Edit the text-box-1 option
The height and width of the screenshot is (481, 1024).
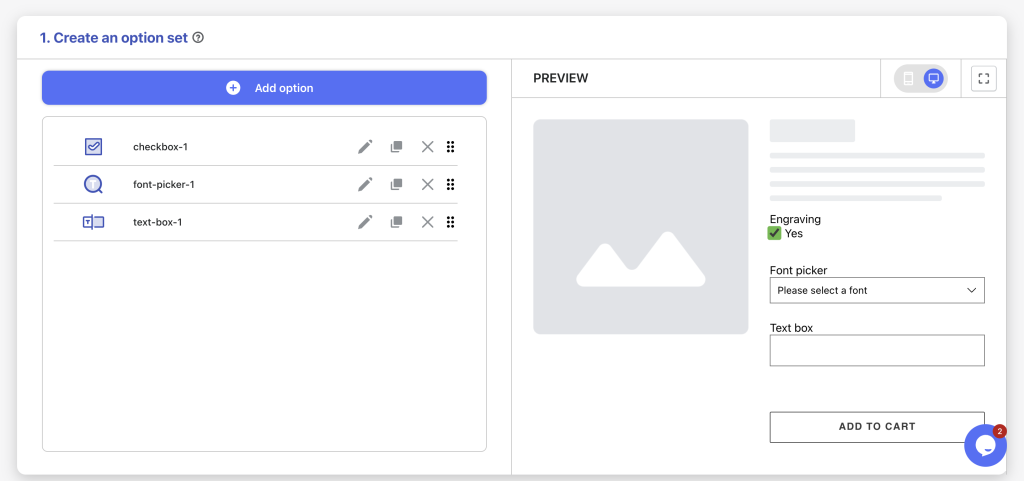click(365, 223)
